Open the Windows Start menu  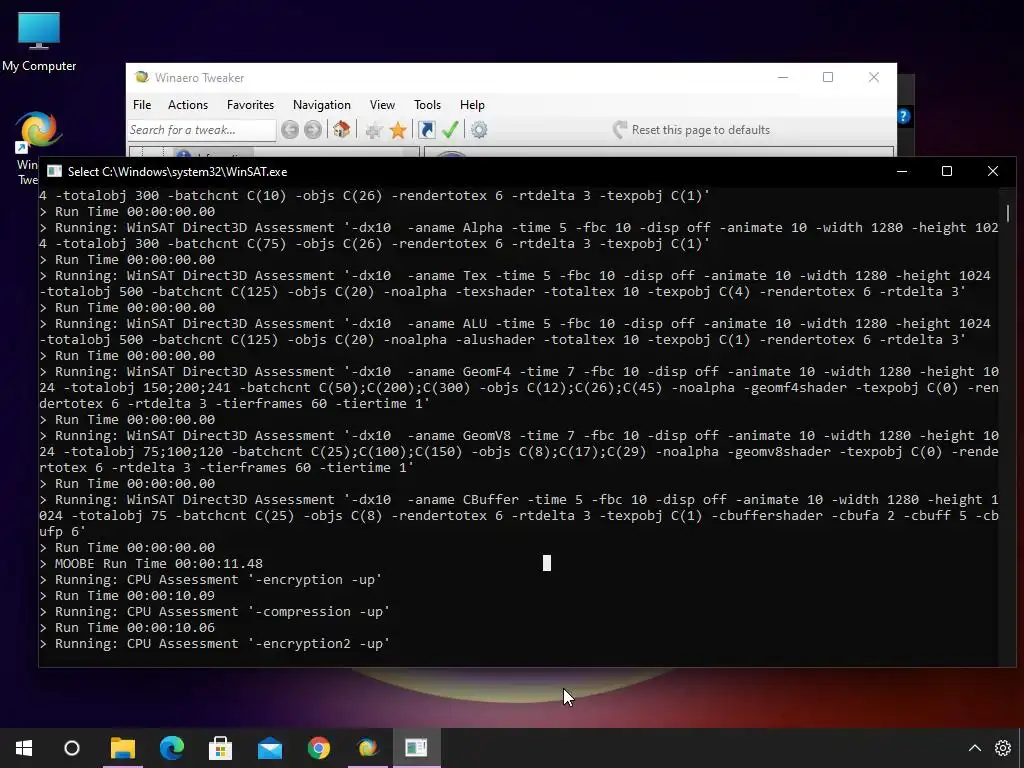[24, 748]
